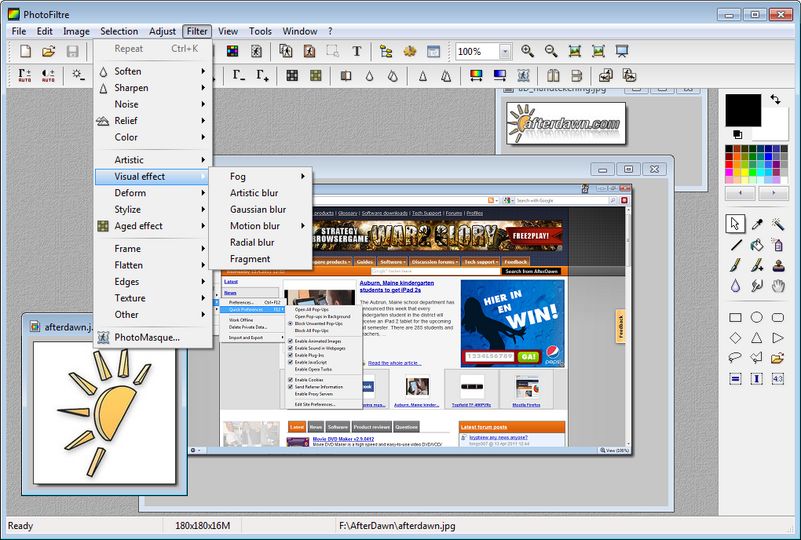The width and height of the screenshot is (801, 540).
Task: Open the zoom percentage dropdown arrow
Action: point(505,51)
